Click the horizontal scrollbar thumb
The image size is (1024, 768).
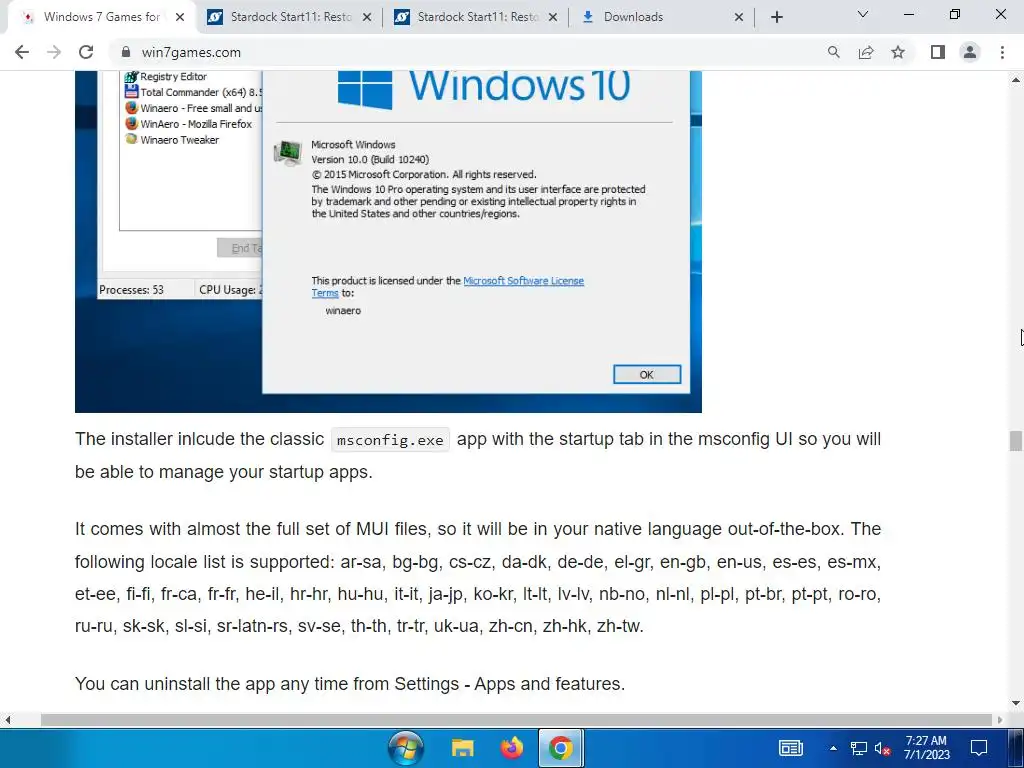[517, 720]
